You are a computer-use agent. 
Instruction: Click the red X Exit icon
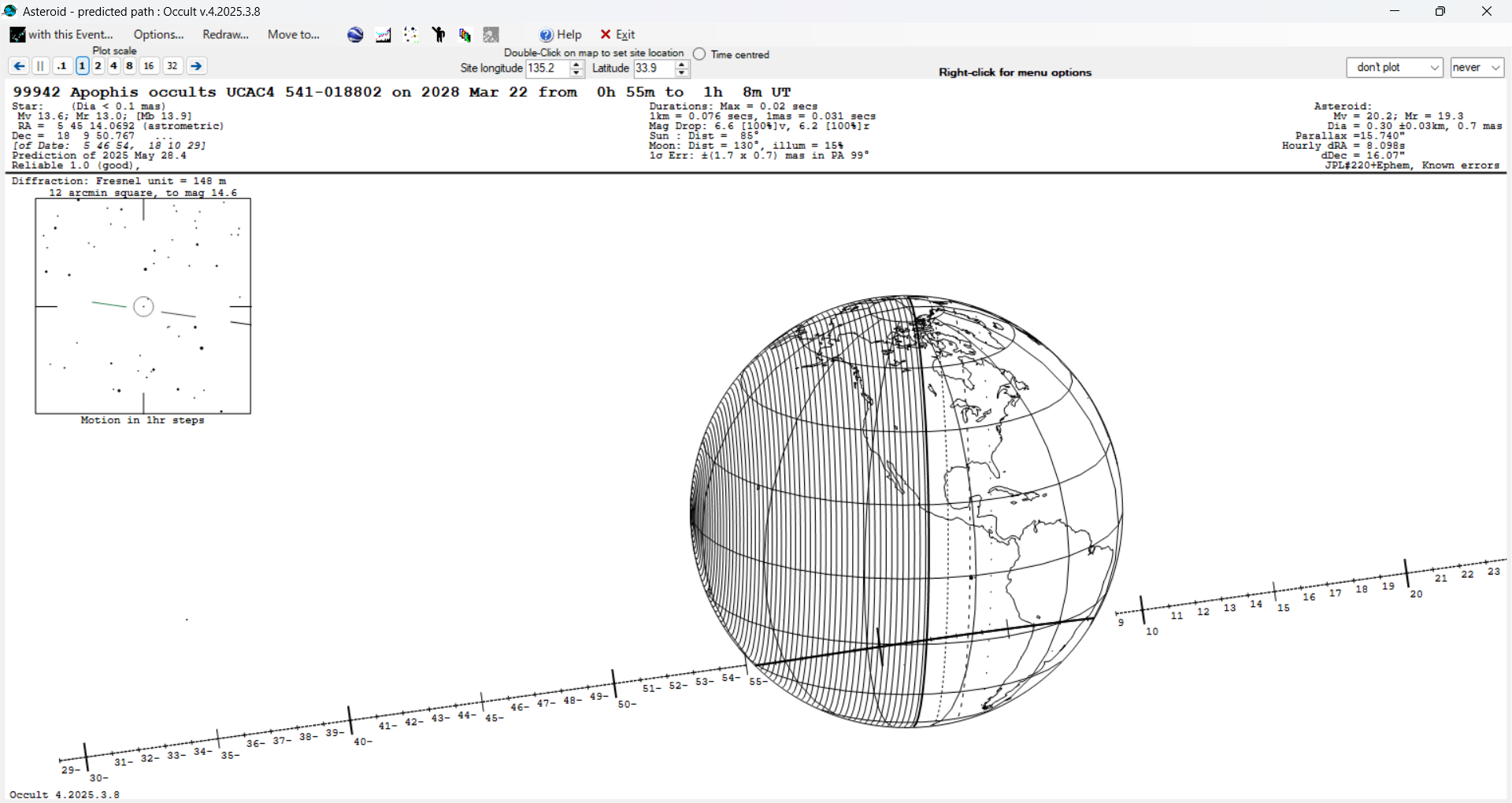pyautogui.click(x=606, y=35)
